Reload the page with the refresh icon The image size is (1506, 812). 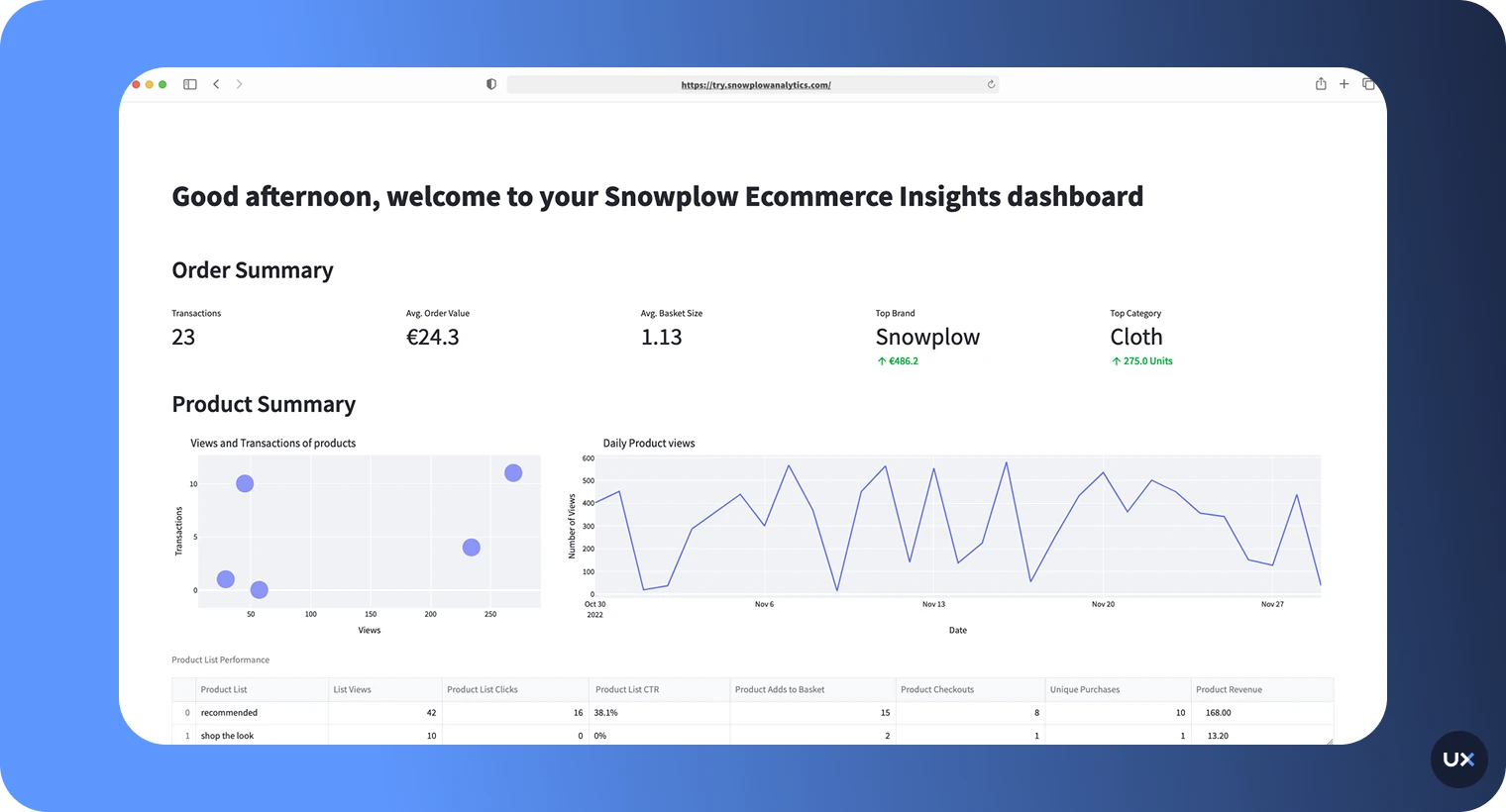(x=991, y=84)
